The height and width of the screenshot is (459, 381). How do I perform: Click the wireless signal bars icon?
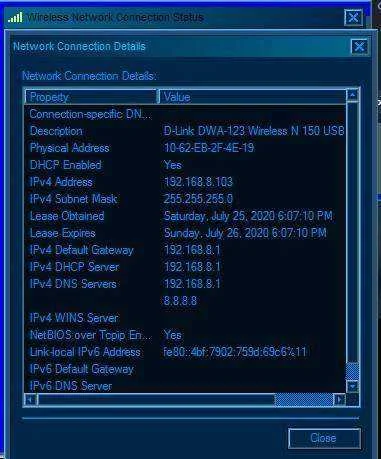point(15,17)
